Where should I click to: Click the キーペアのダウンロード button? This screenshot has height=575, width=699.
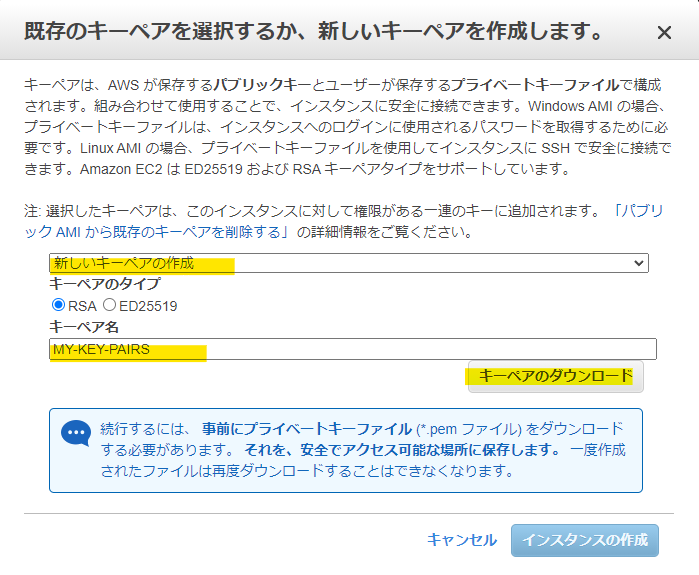point(555,376)
